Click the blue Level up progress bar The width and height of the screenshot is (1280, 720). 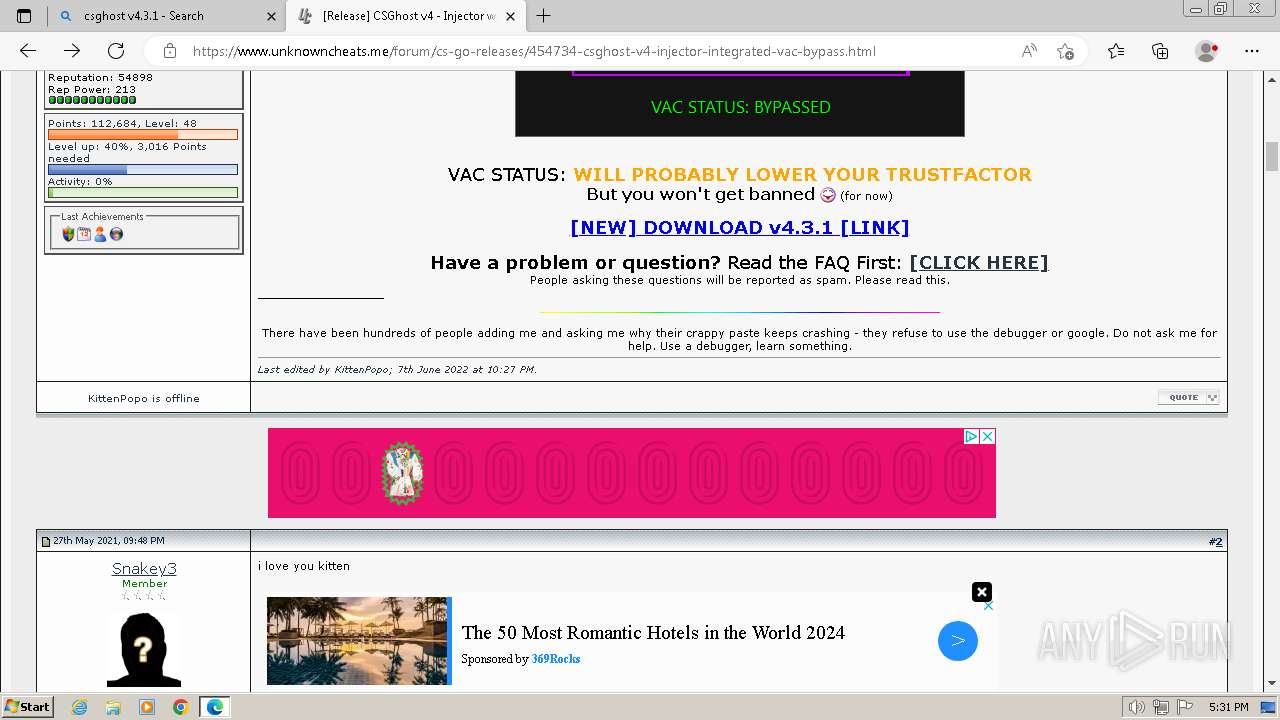tap(143, 169)
